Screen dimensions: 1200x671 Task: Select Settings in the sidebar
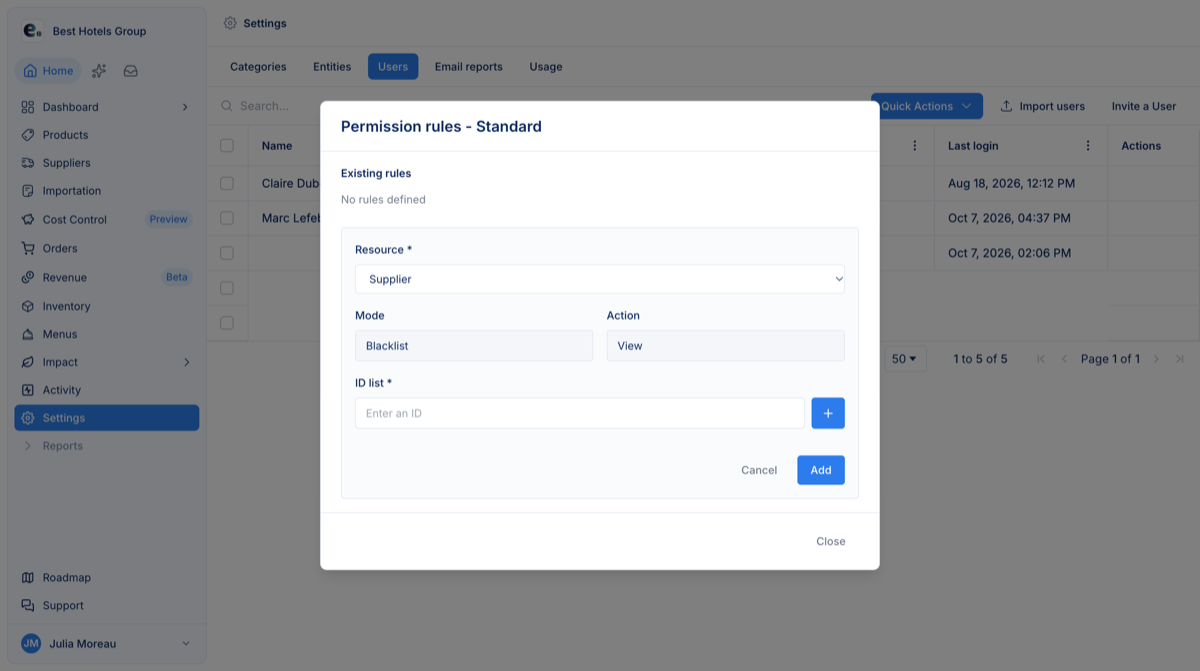(x=106, y=418)
